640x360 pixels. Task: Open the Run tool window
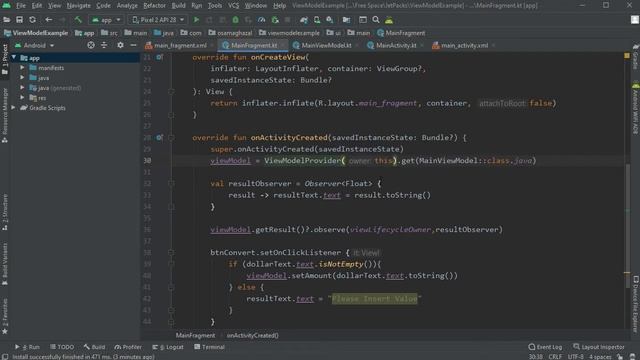click(x=27, y=347)
